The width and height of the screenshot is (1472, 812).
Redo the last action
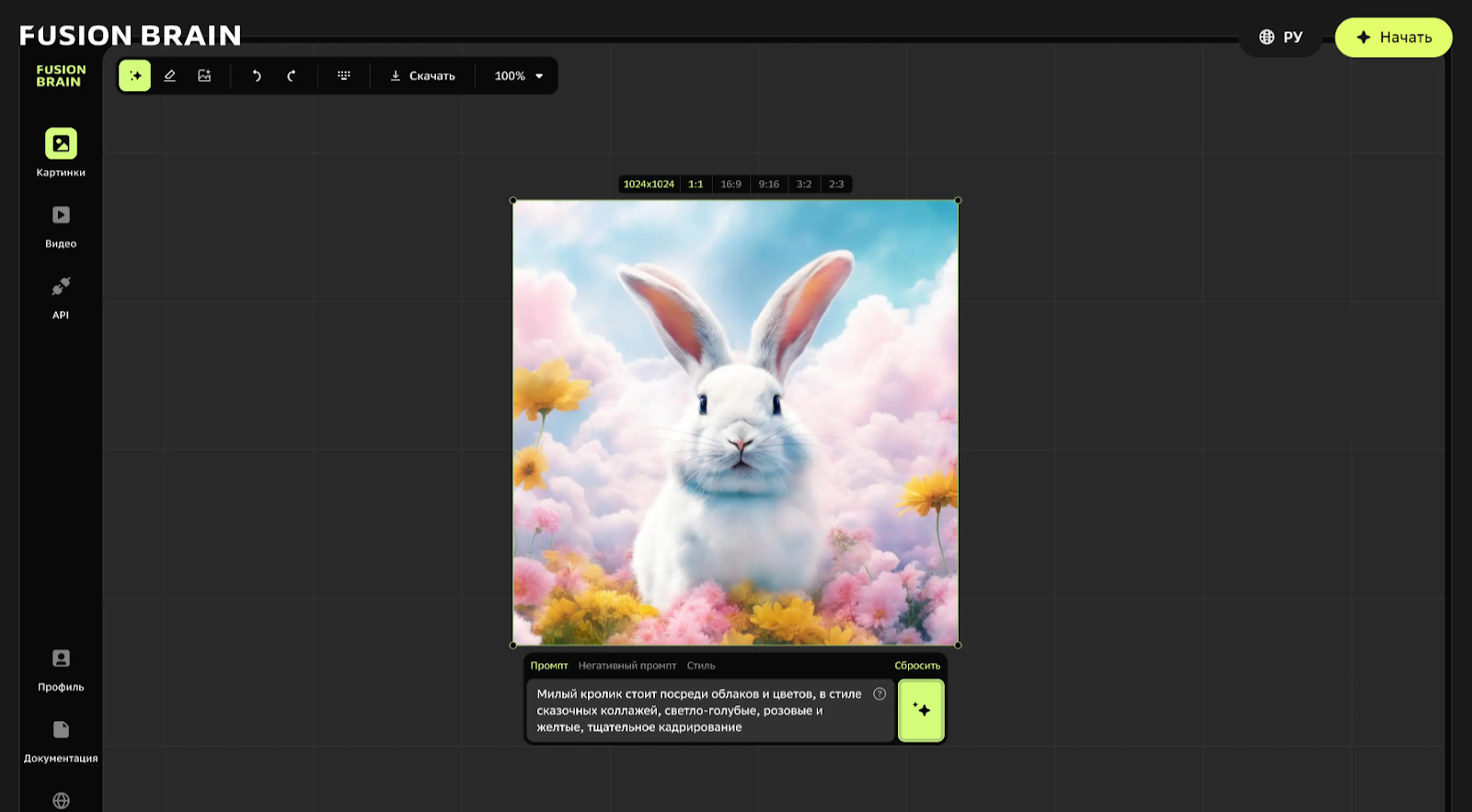coord(292,75)
